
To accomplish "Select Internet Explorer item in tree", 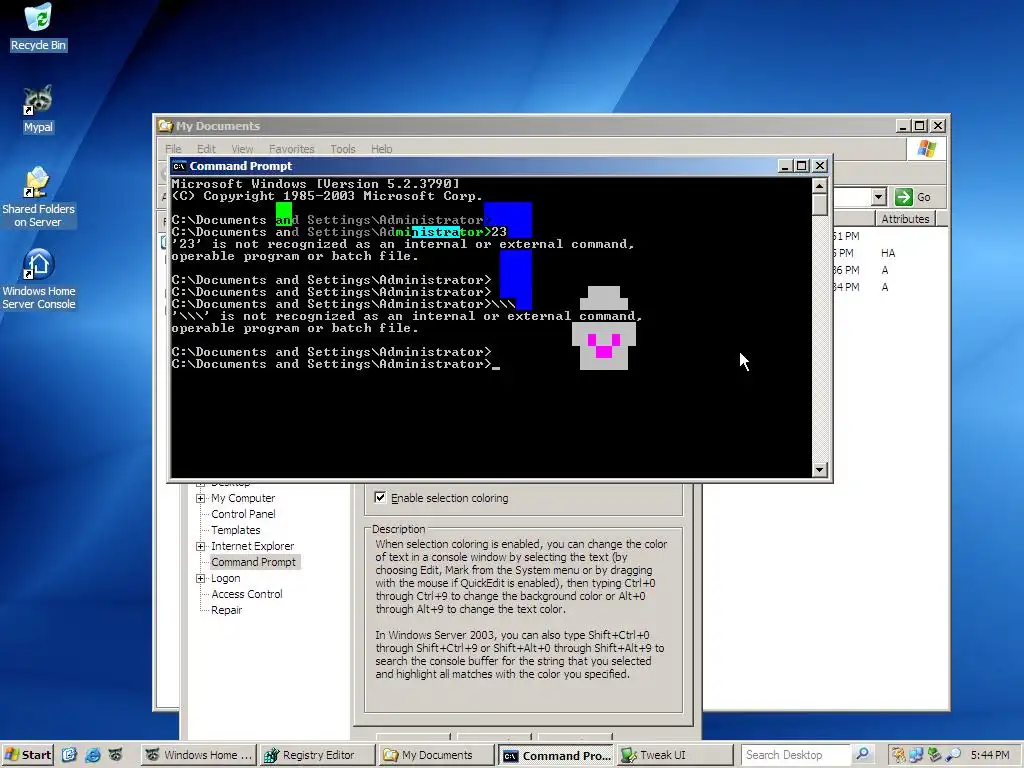I will pyautogui.click(x=253, y=546).
